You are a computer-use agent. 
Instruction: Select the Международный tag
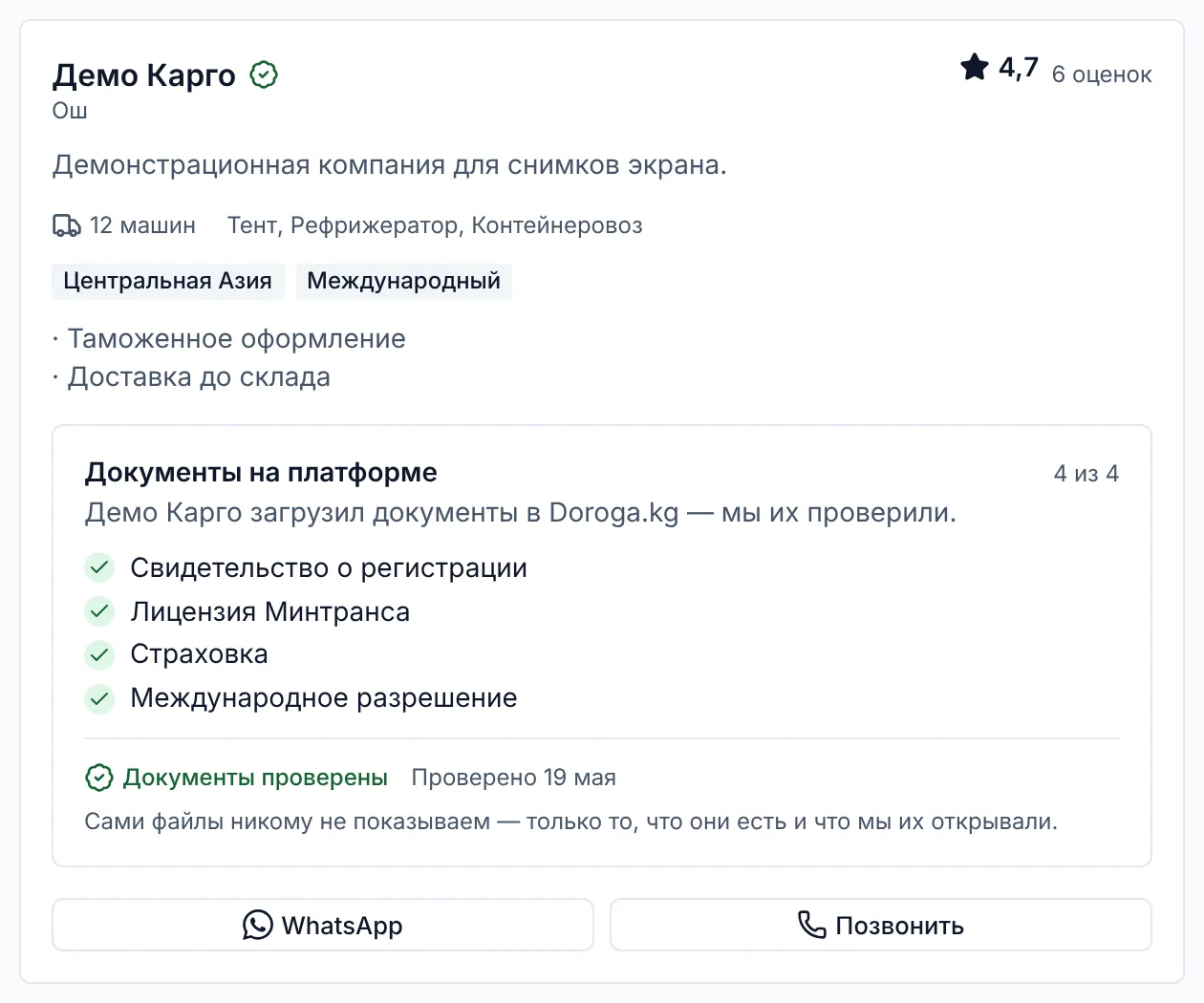(404, 281)
